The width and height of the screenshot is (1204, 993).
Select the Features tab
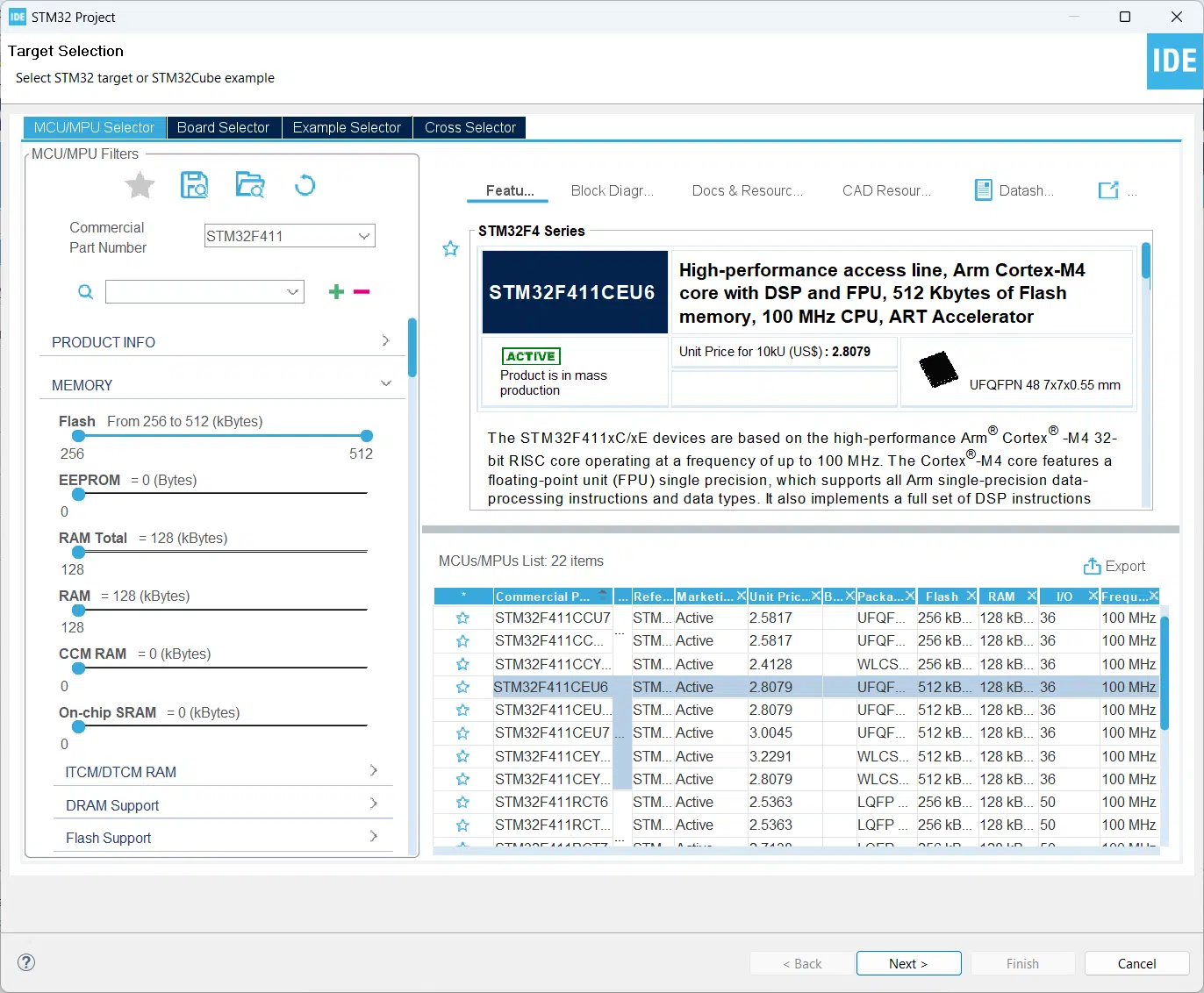pyautogui.click(x=510, y=190)
